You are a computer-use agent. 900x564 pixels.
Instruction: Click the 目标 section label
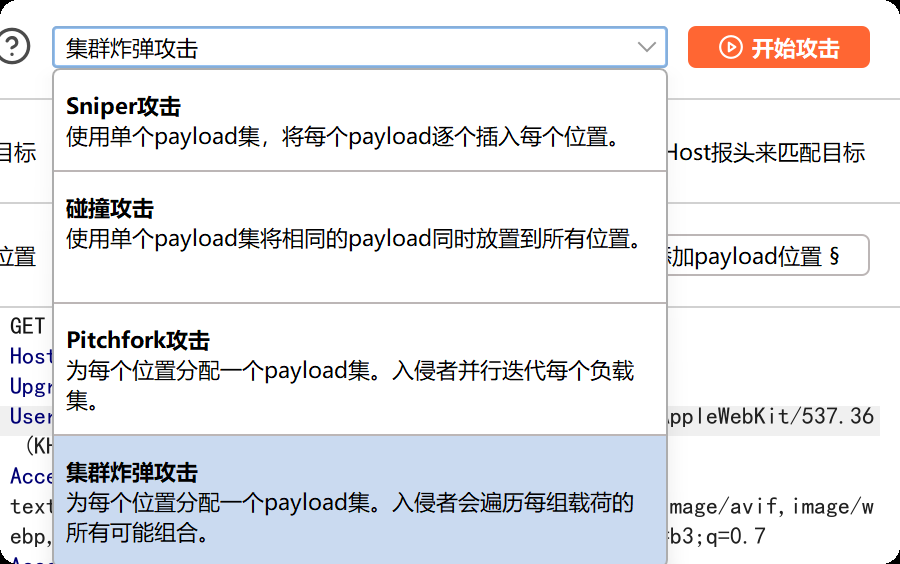coord(17,153)
